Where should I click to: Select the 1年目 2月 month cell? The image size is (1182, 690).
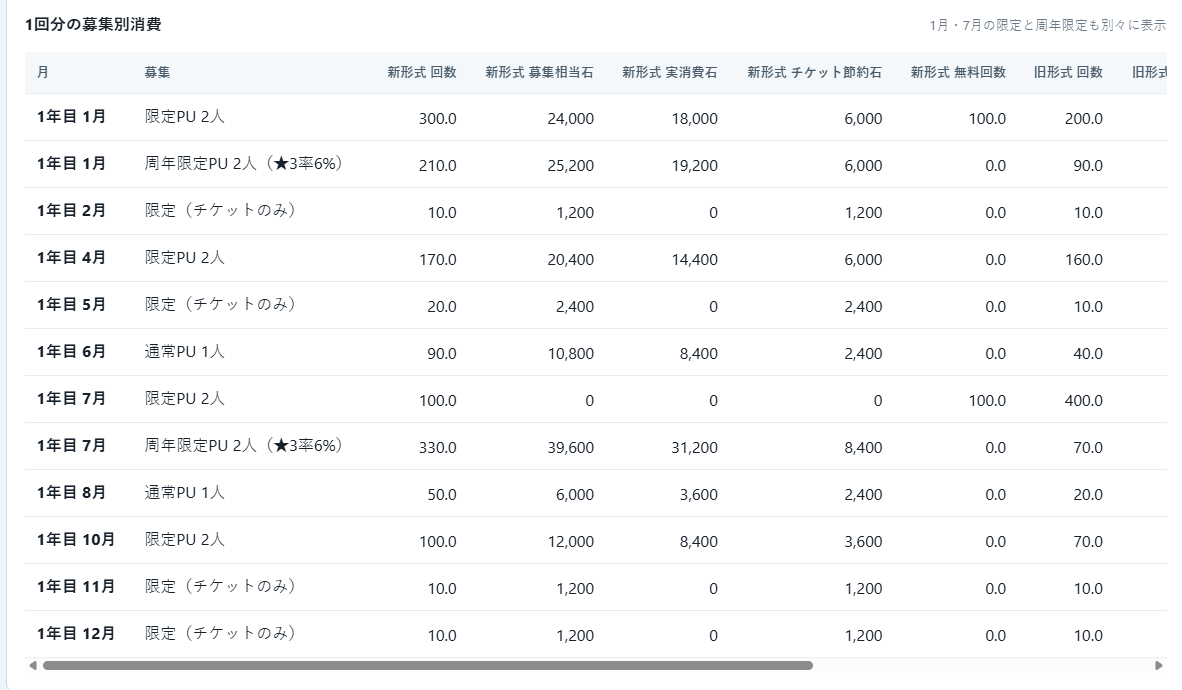[x=72, y=211]
